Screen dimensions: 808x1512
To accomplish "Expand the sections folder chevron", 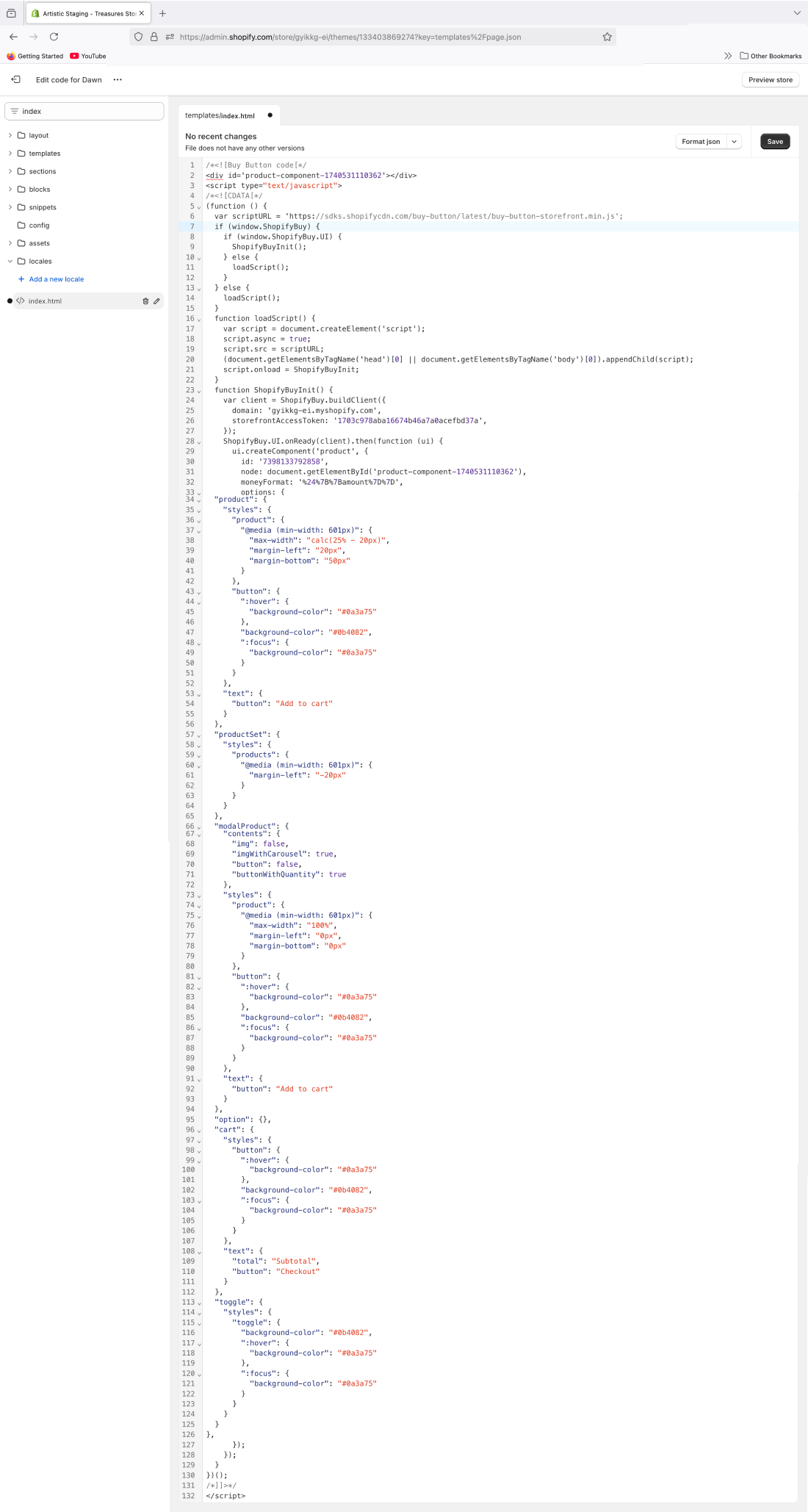I will (10, 171).
